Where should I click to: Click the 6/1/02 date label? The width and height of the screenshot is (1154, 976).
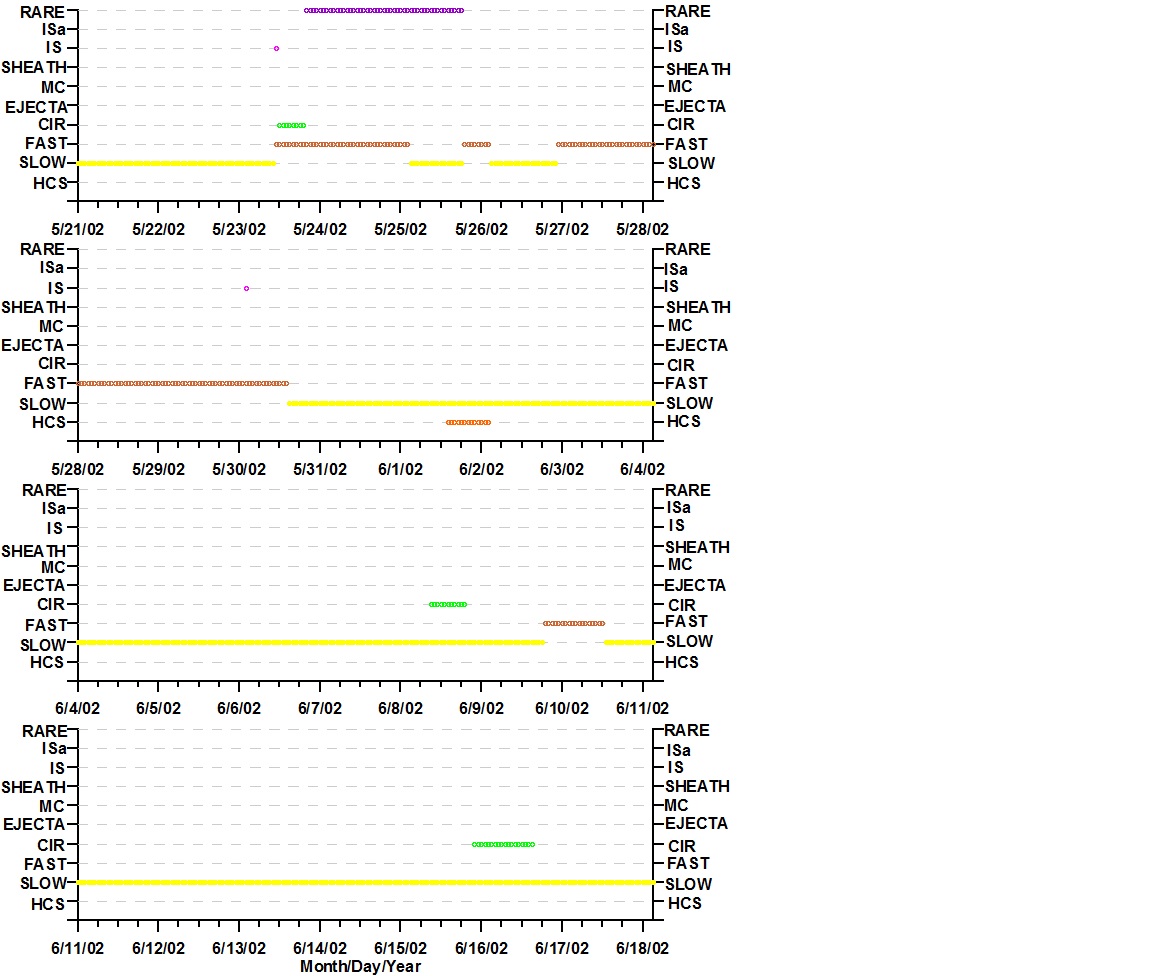[400, 469]
